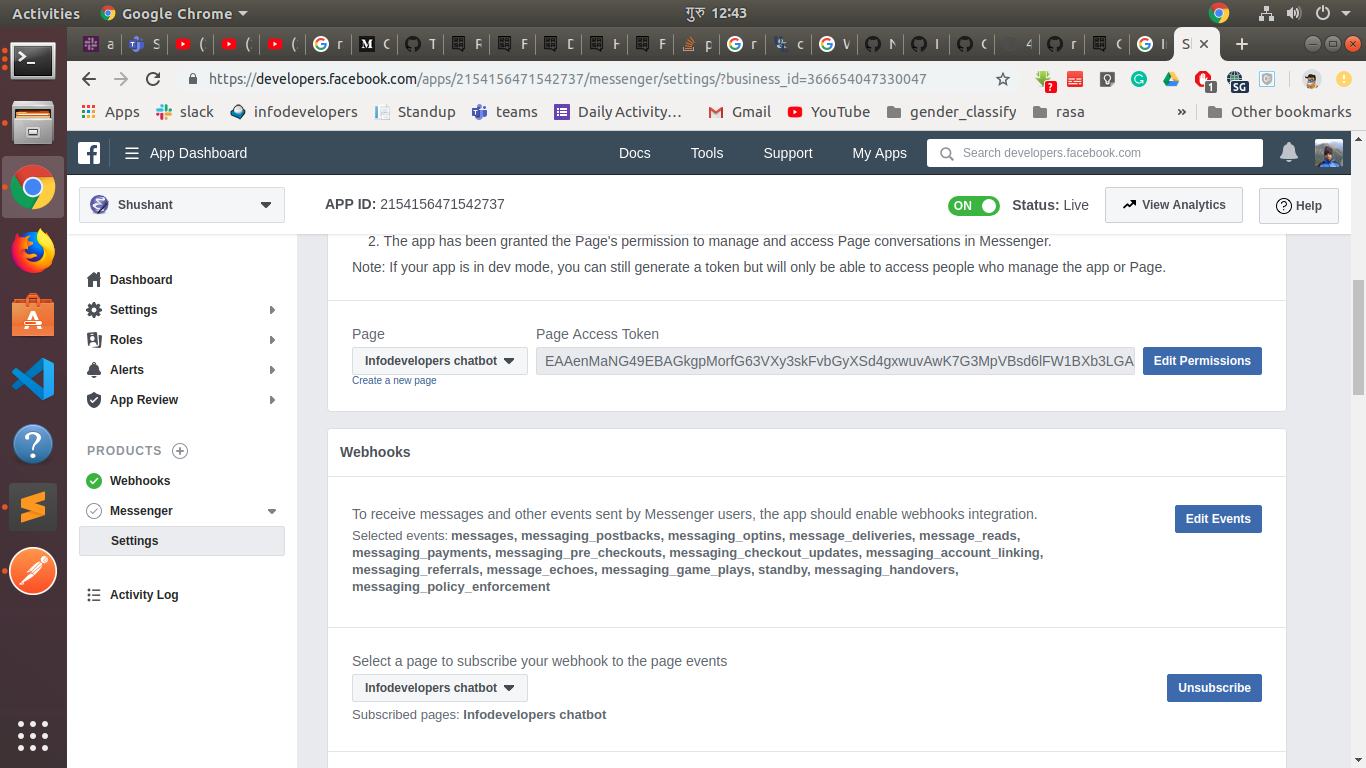Image resolution: width=1366 pixels, height=768 pixels.
Task: Reload the page in Chrome
Action: click(x=153, y=79)
